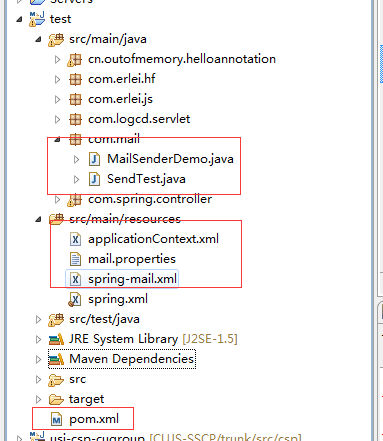The image size is (383, 441).
Task: Click the SendTest.java file icon
Action: pos(94,179)
